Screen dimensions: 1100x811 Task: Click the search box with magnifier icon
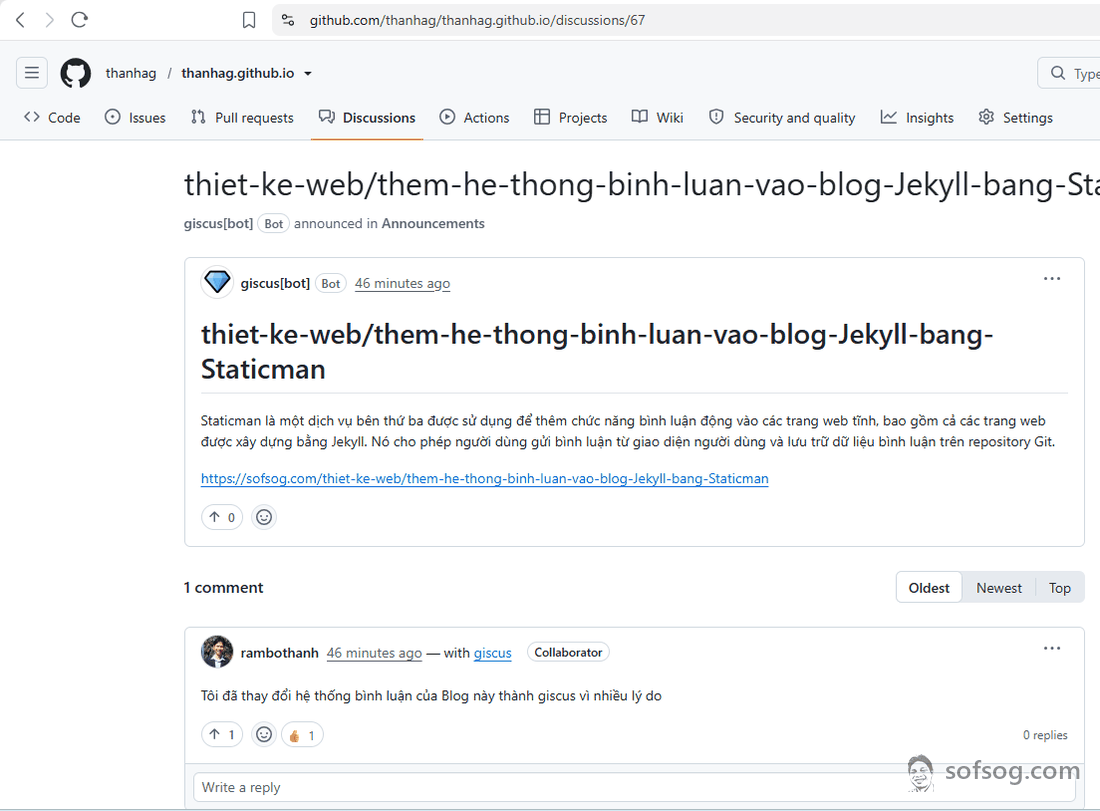coord(1068,73)
